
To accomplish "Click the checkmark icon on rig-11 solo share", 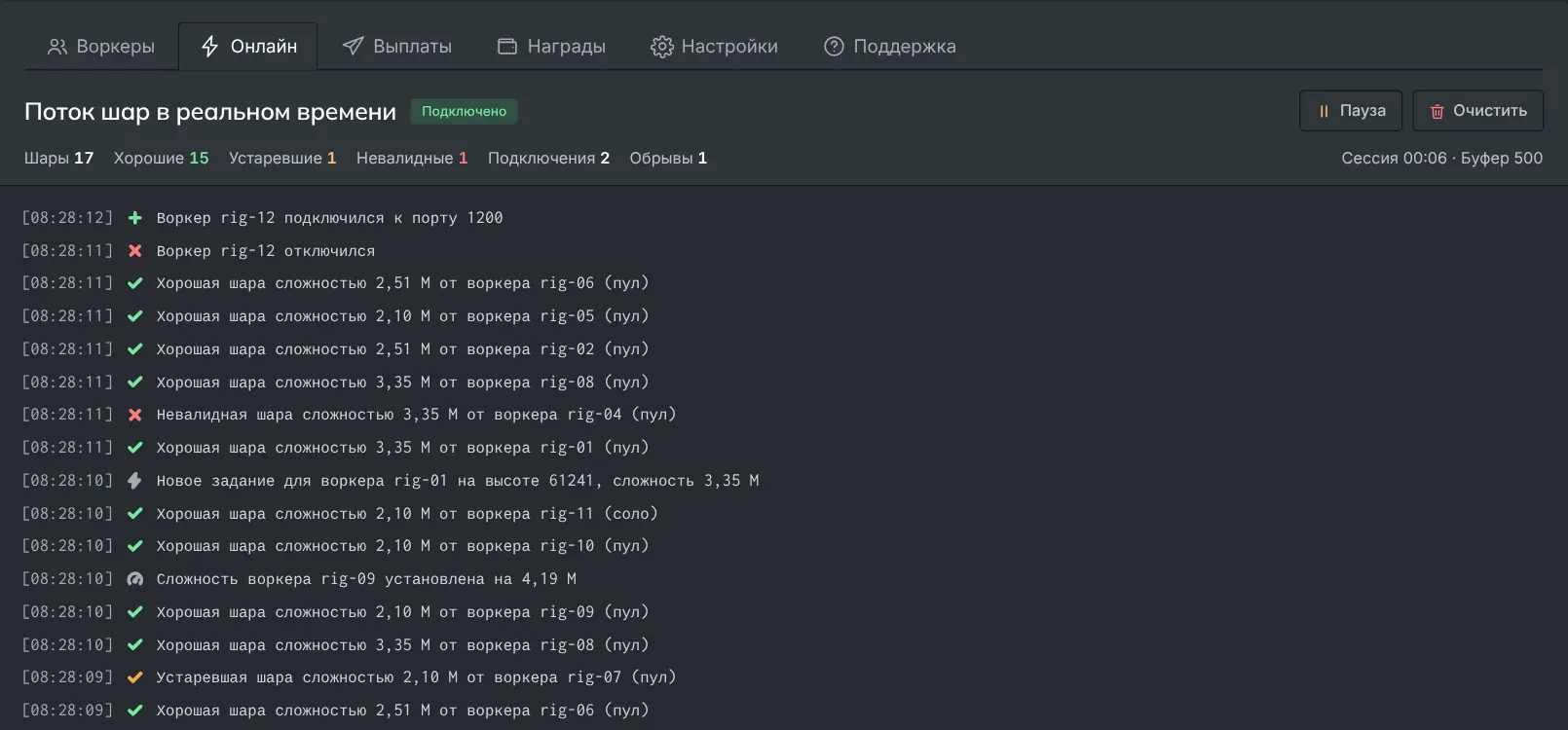I will tap(135, 514).
